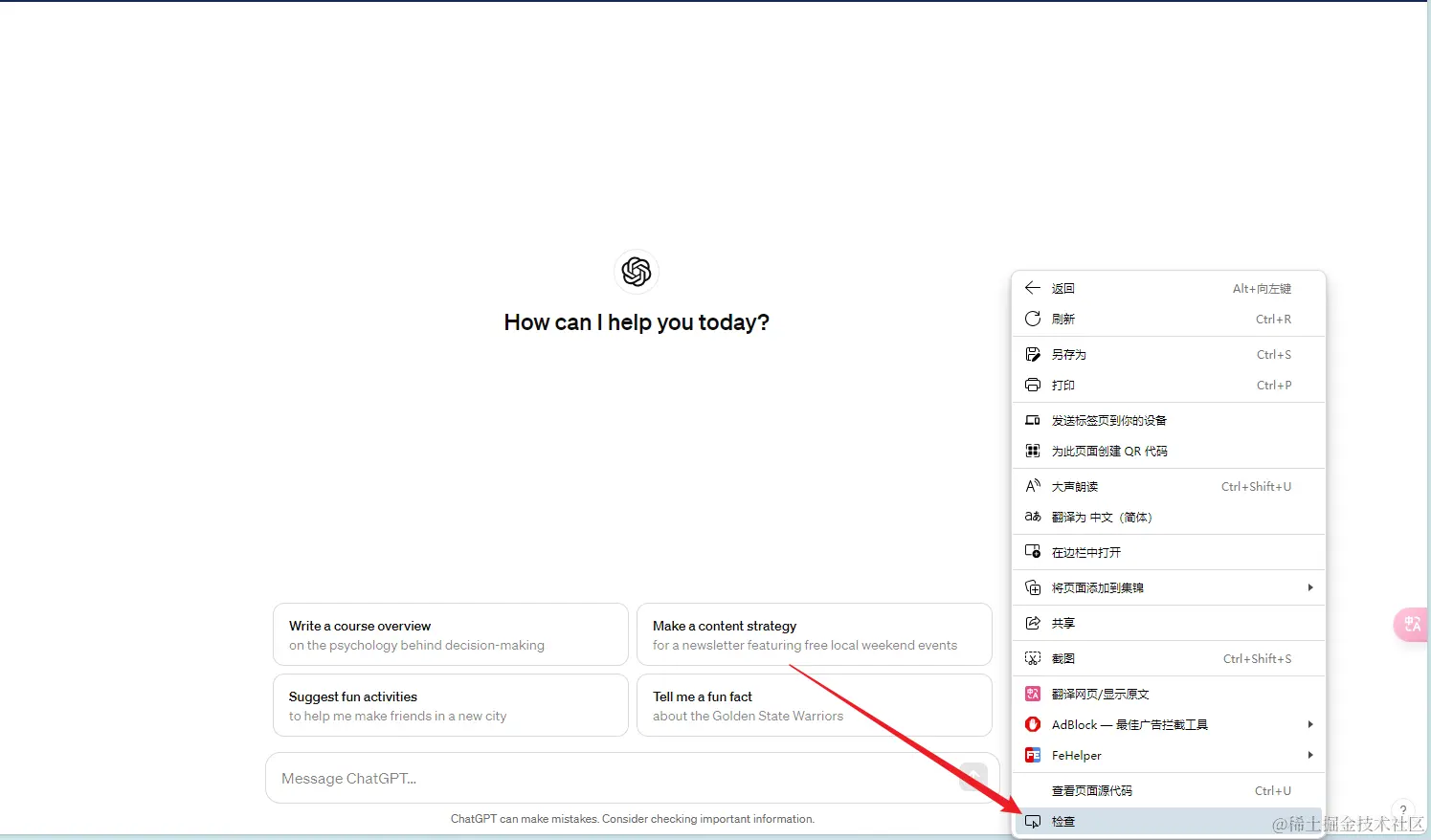Click the red AdBlock icon
Image resolution: width=1431 pixels, height=840 pixels.
point(1033,724)
